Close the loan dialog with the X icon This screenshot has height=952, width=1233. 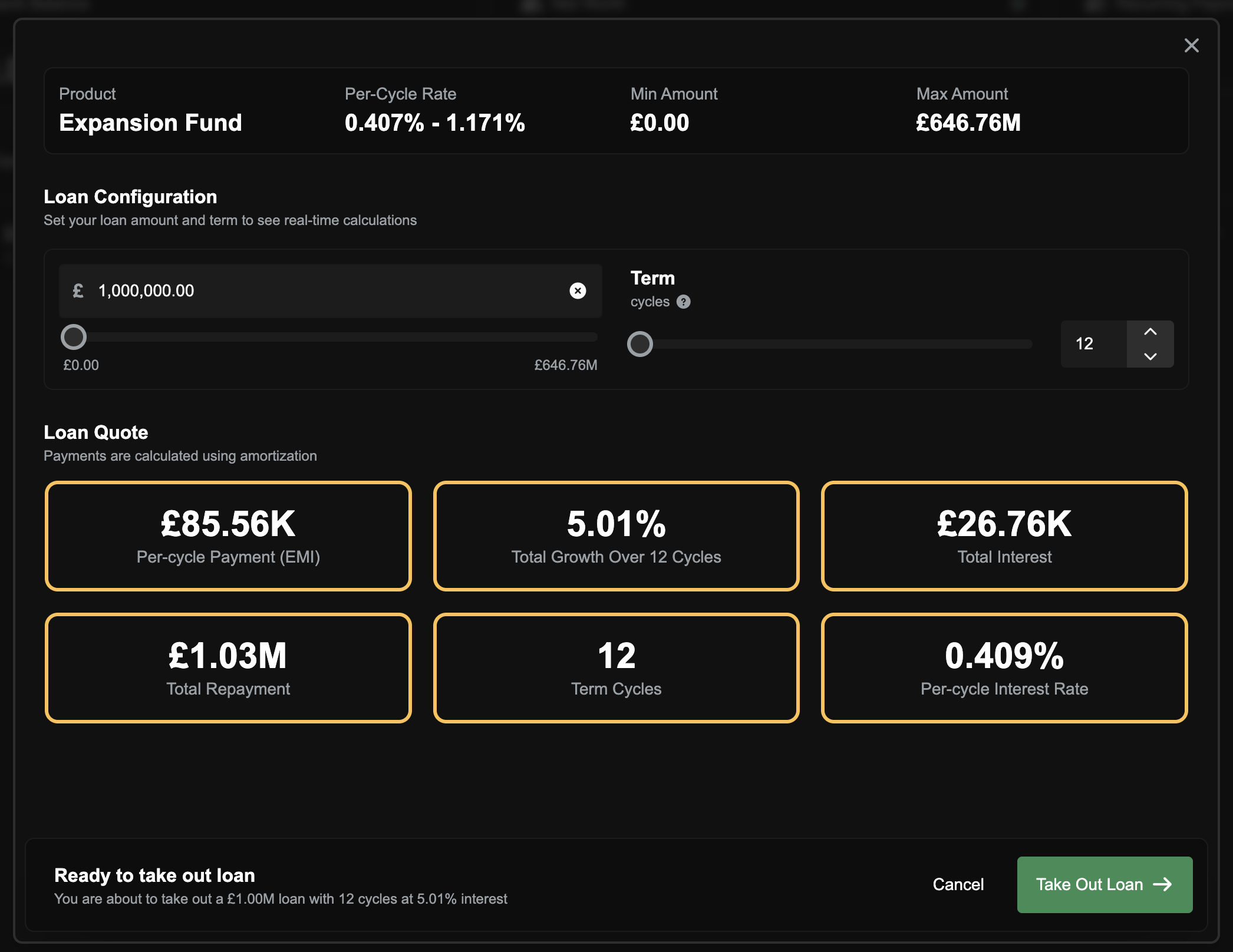(1191, 45)
